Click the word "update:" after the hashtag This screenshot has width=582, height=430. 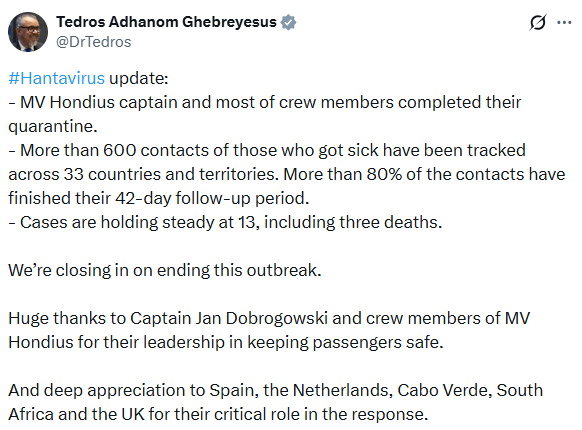[x=139, y=78]
